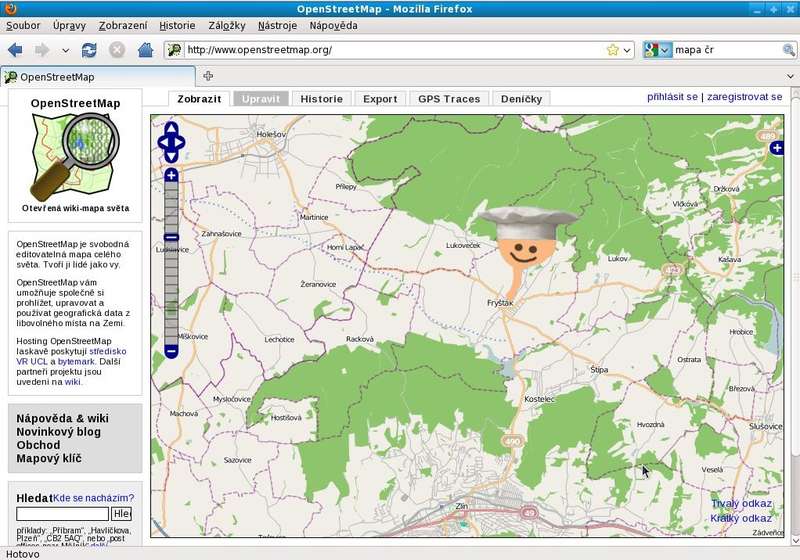The image size is (800, 560).
Task: Click the zaregistrovat se link
Action: tap(744, 97)
